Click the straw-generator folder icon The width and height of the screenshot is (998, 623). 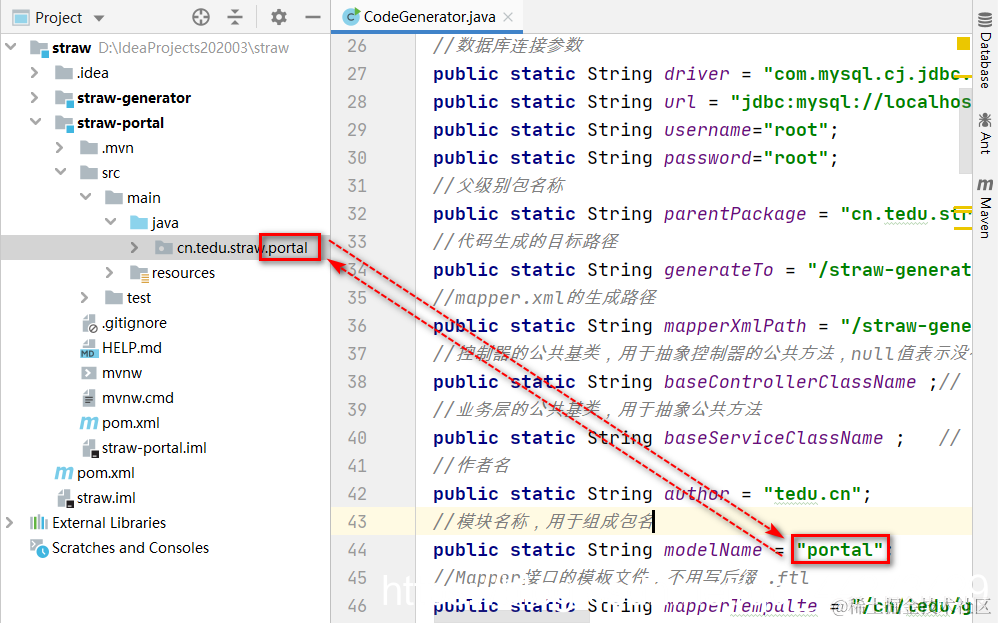tap(64, 98)
